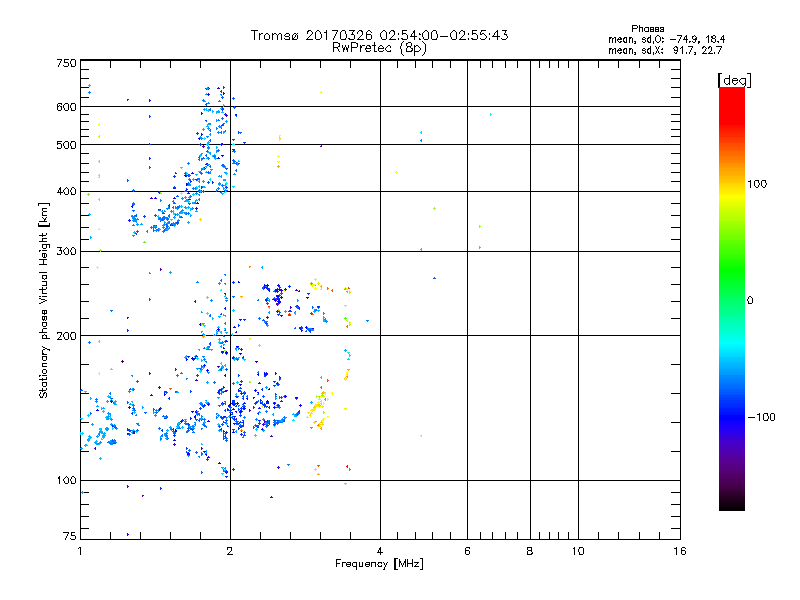Click the y-axis tick label '75'
The image size is (800, 600).
70,536
